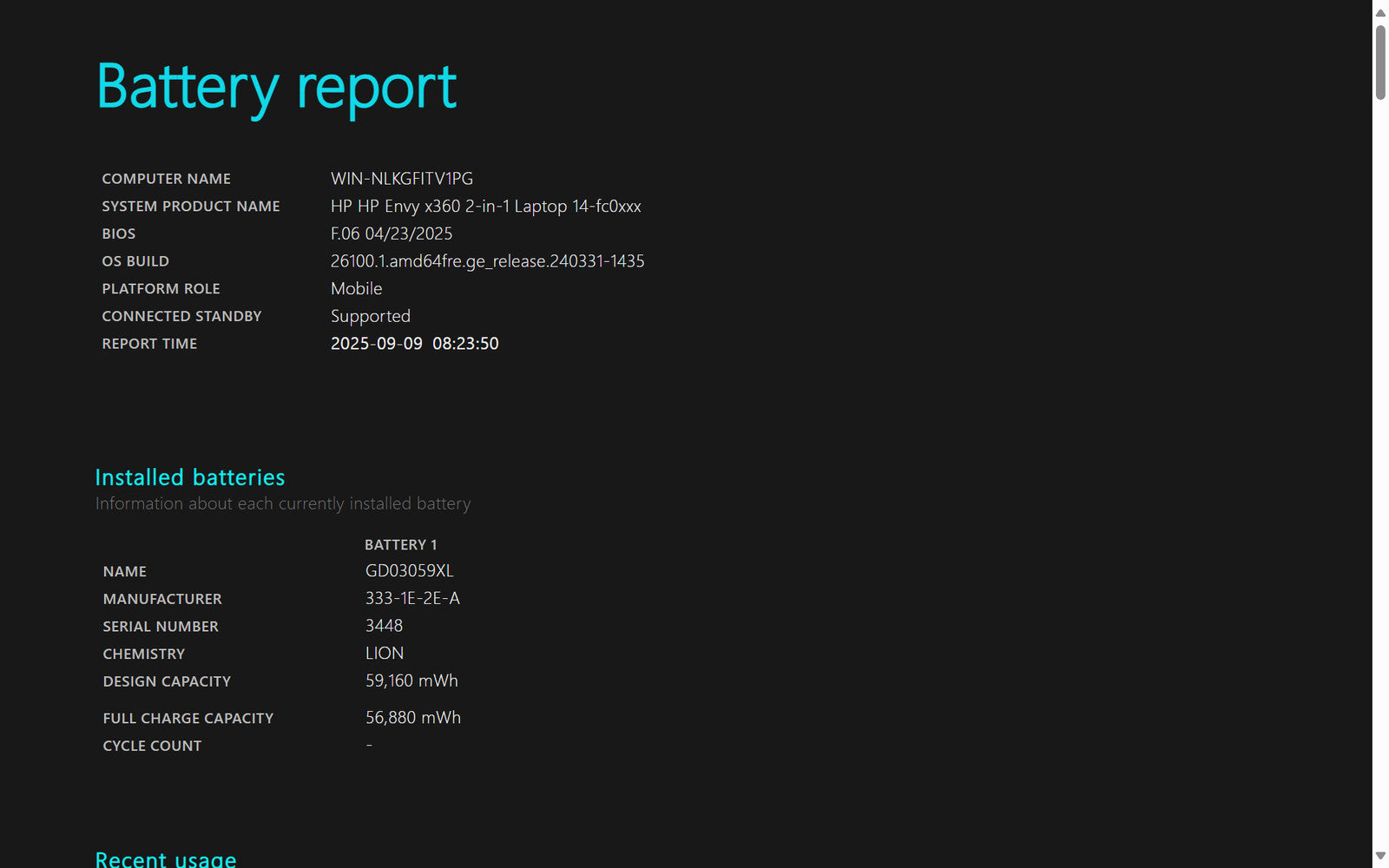Click the Recent usage section heading

point(165,858)
